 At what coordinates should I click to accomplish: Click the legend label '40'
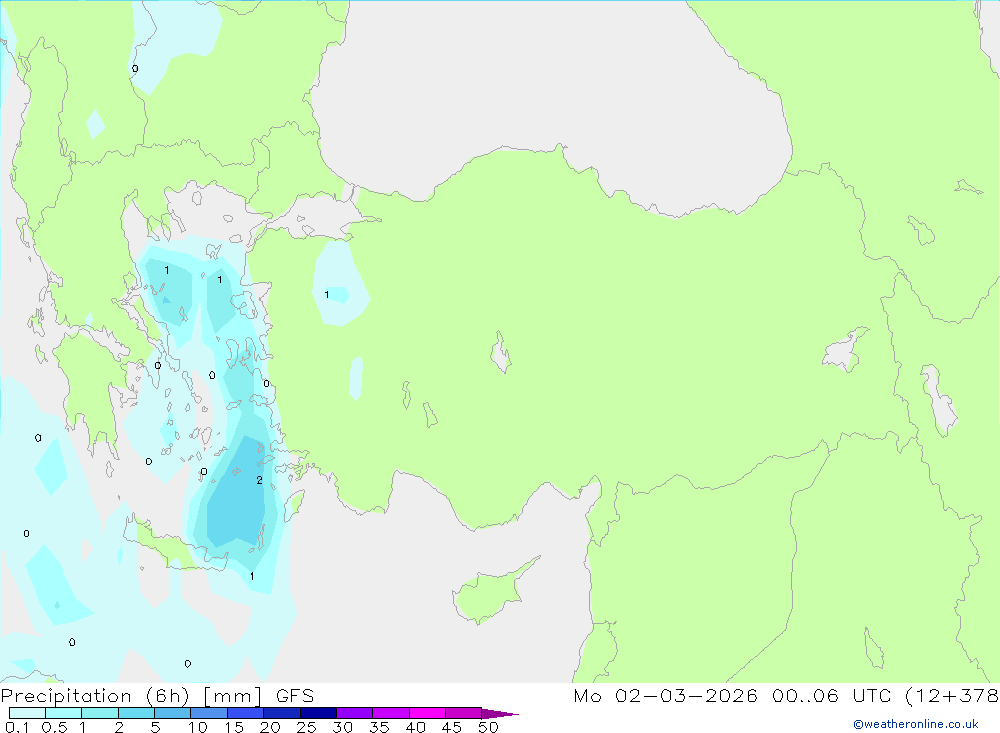coord(416,727)
